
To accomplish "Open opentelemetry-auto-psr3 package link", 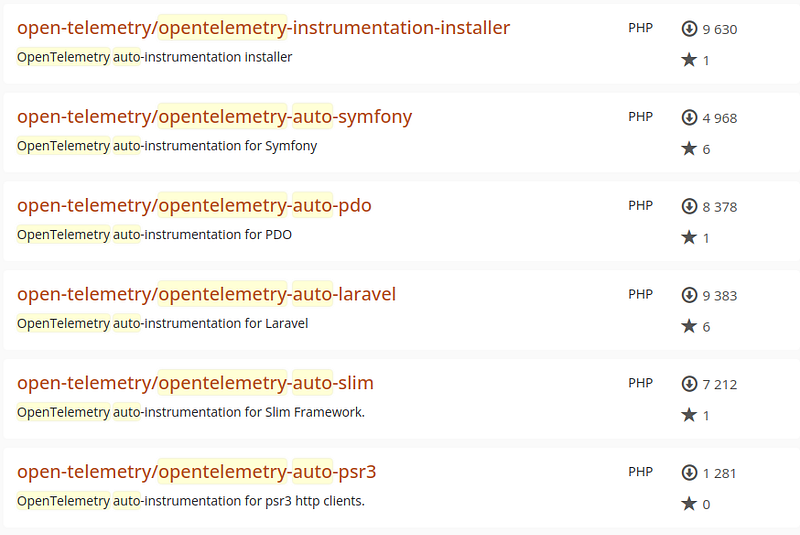I will (x=196, y=472).
